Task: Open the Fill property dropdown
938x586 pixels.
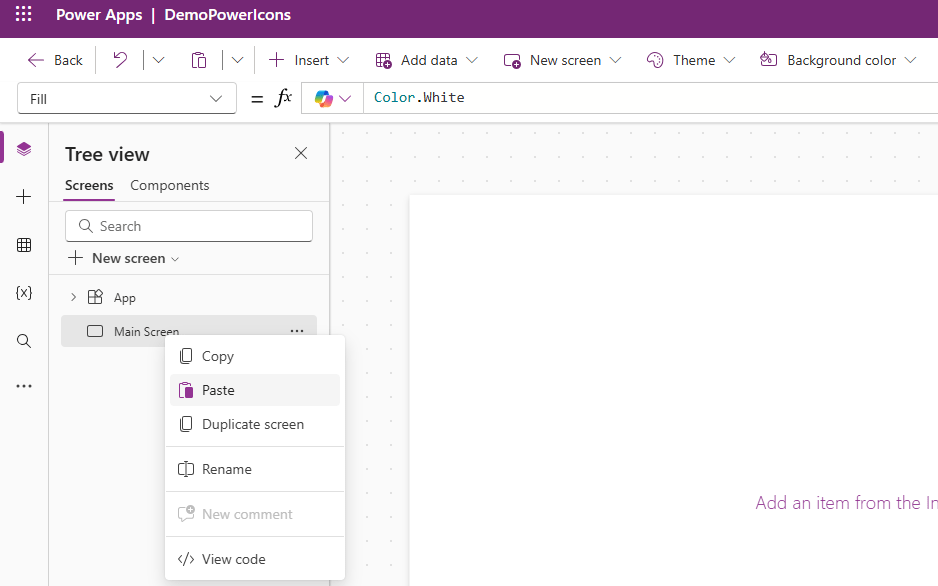Action: [127, 98]
